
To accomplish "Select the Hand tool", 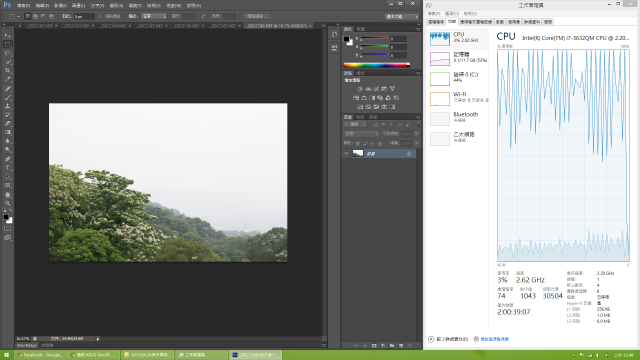I will (8, 195).
